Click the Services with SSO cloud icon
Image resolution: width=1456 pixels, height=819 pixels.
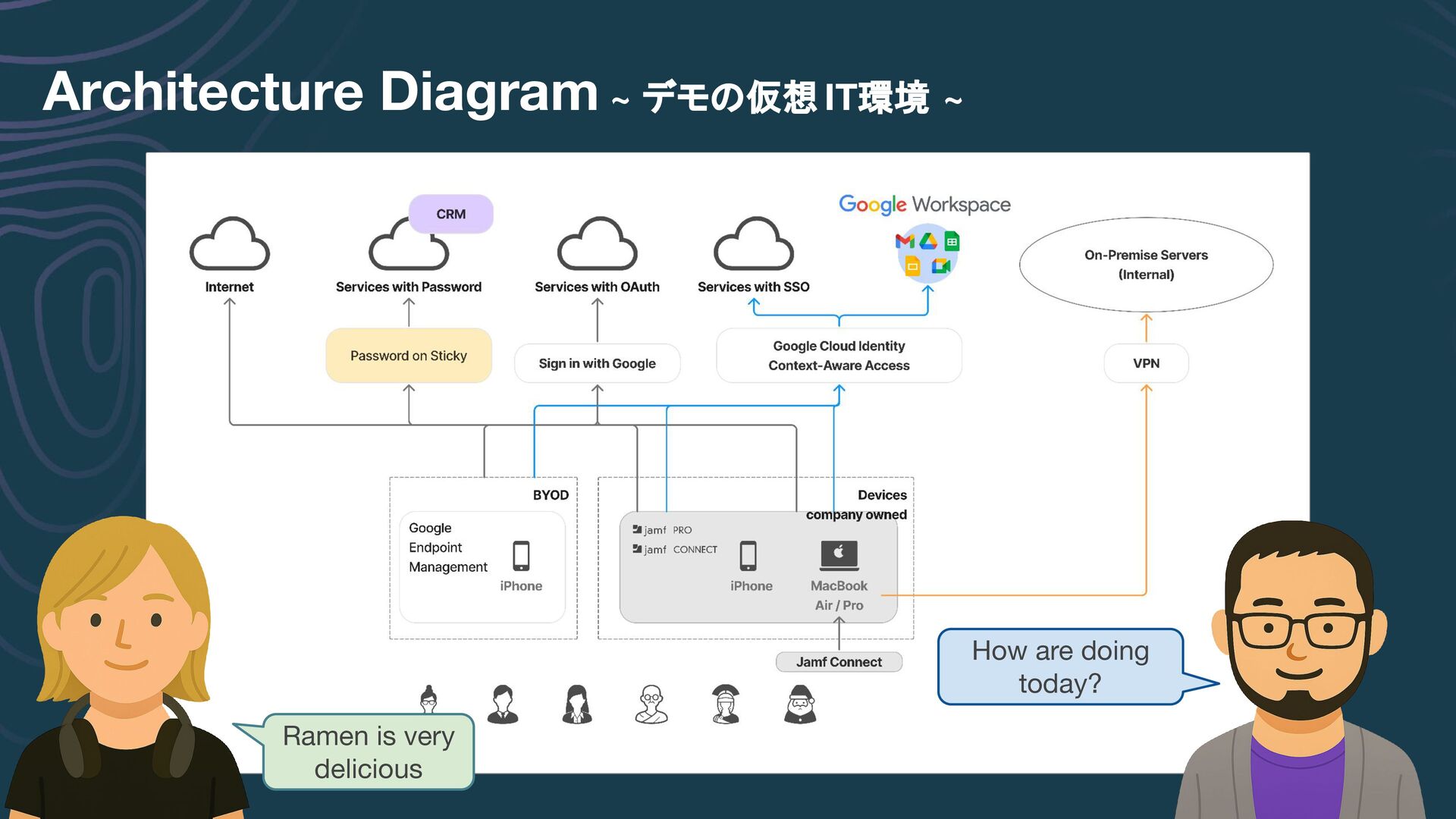point(753,244)
